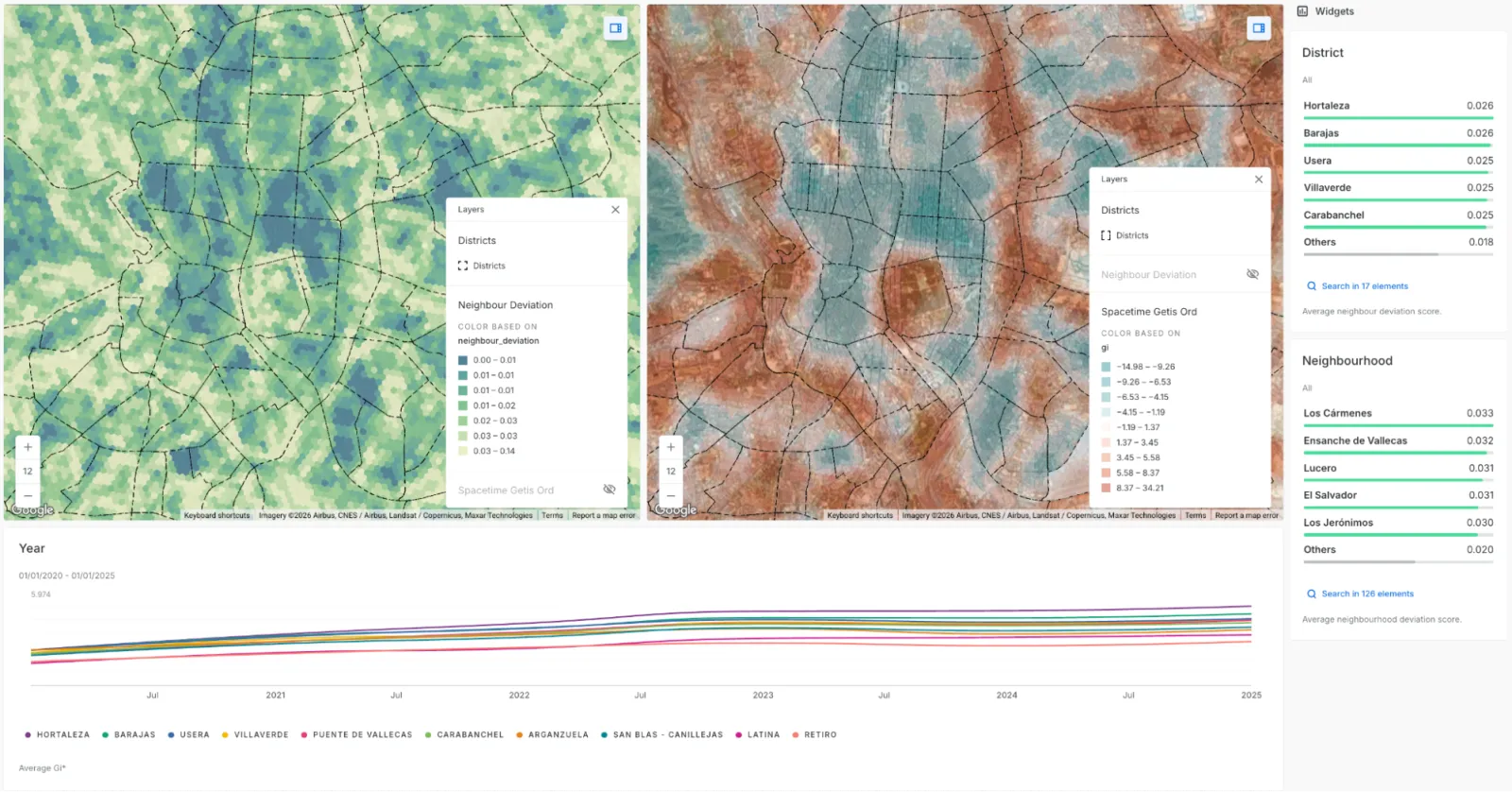Select Carabanchel row in District widget

click(x=1399, y=218)
